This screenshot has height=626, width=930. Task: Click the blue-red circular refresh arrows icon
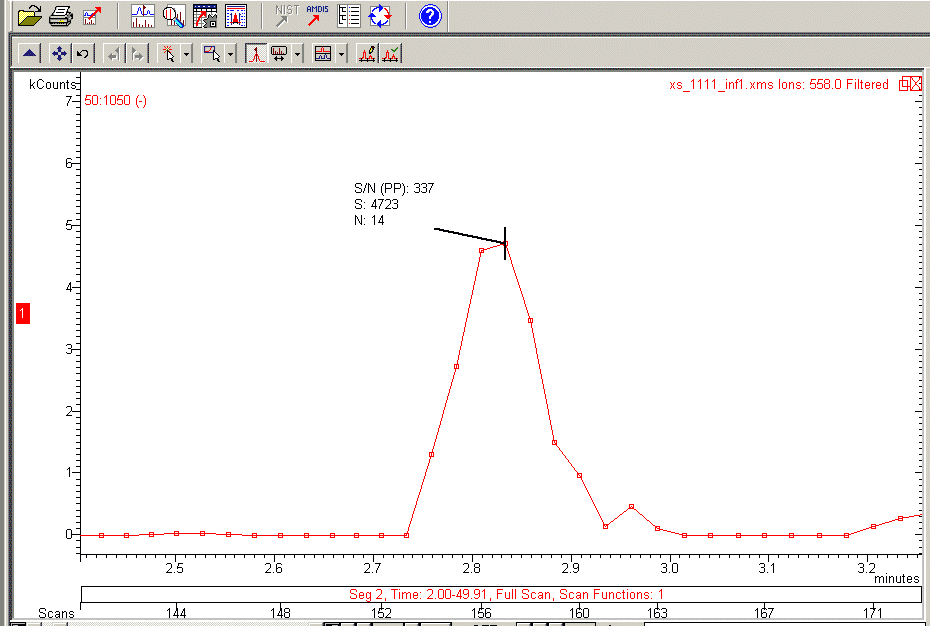(380, 16)
